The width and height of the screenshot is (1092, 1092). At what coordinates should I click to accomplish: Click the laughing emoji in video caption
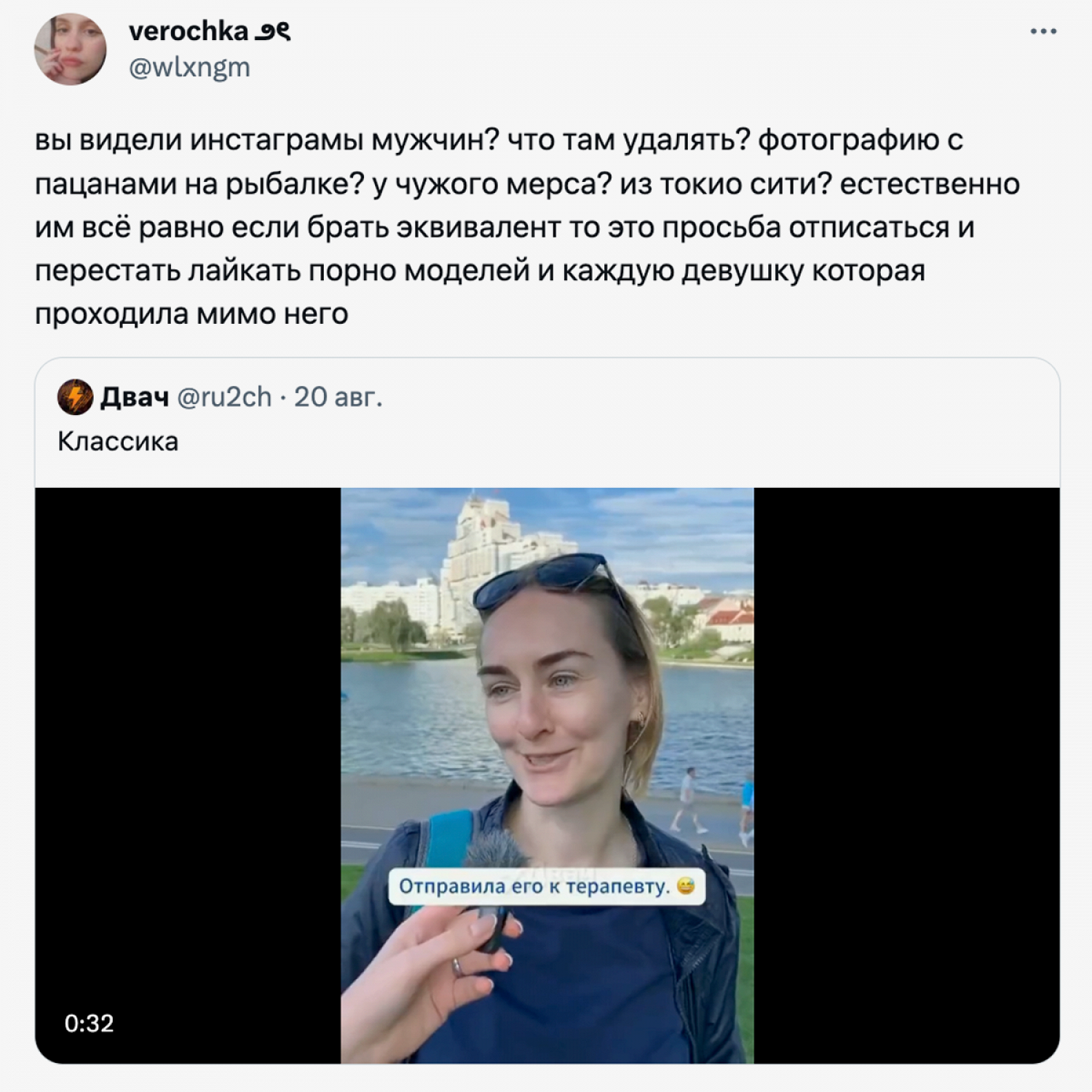click(686, 886)
